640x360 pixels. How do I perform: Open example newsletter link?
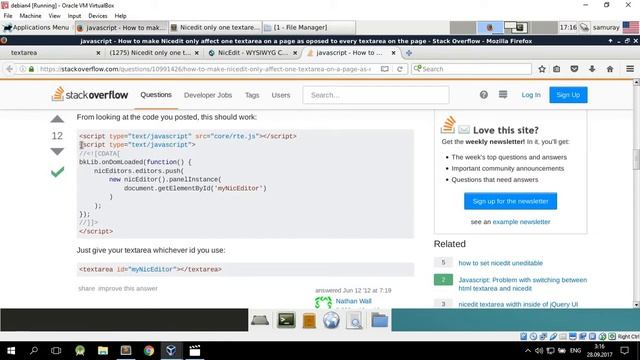(521, 222)
